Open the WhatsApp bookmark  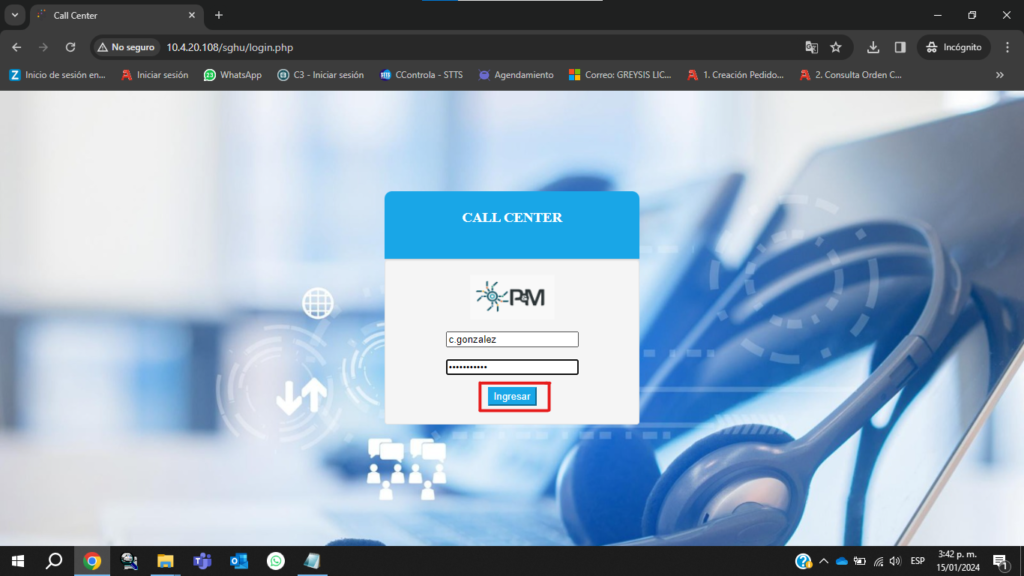[232, 75]
